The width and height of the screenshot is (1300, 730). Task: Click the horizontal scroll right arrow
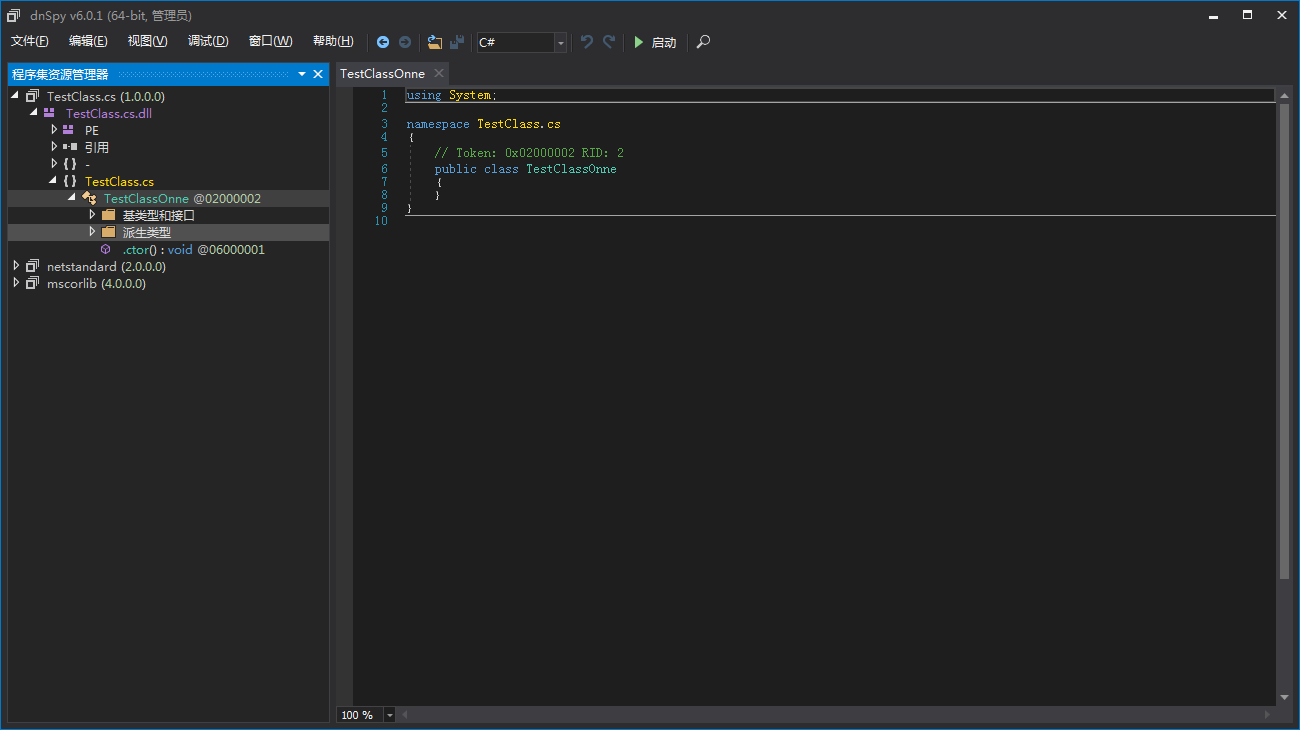[1268, 715]
